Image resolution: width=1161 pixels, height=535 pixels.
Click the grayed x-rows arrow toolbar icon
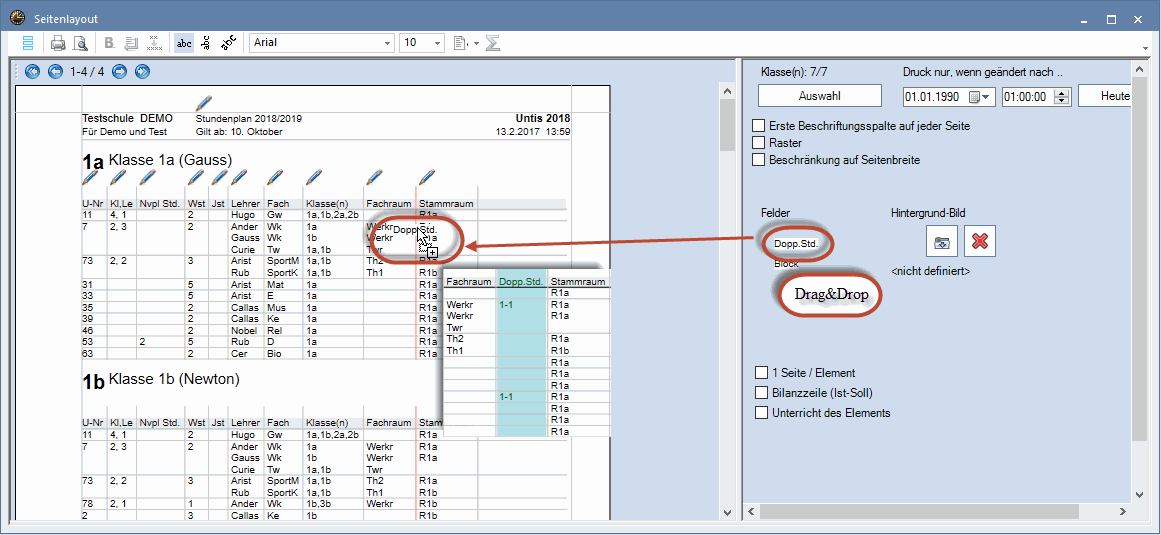point(154,43)
